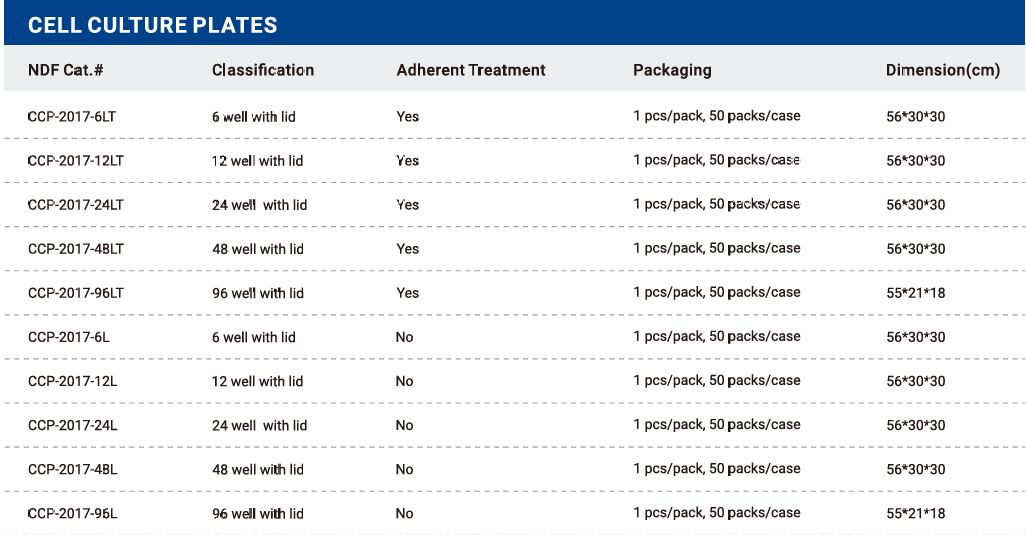Screen dimensions: 1026x535
Task: Click catalog number CCP-2017-96LT
Action: [76, 293]
